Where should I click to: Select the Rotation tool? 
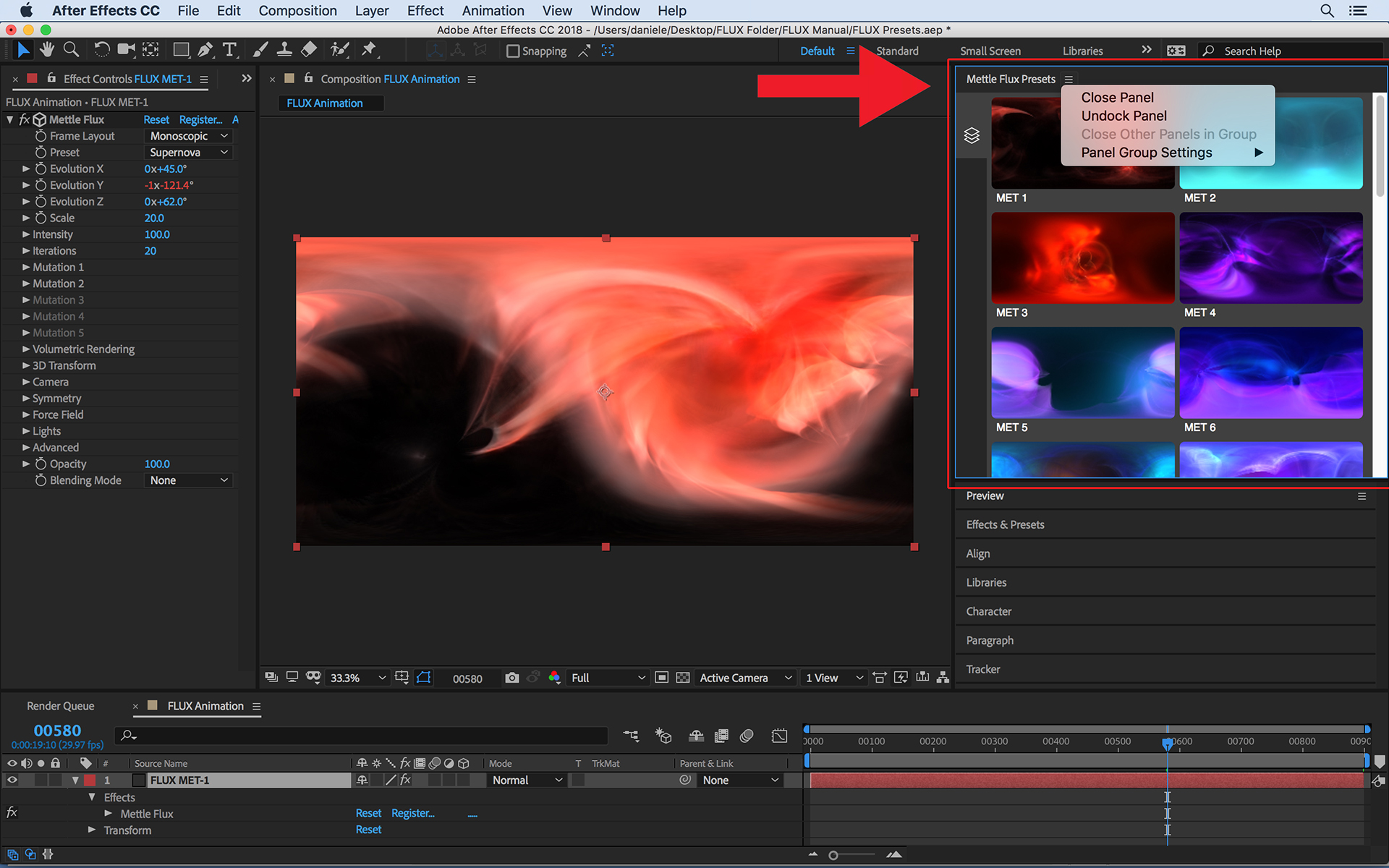tap(102, 50)
